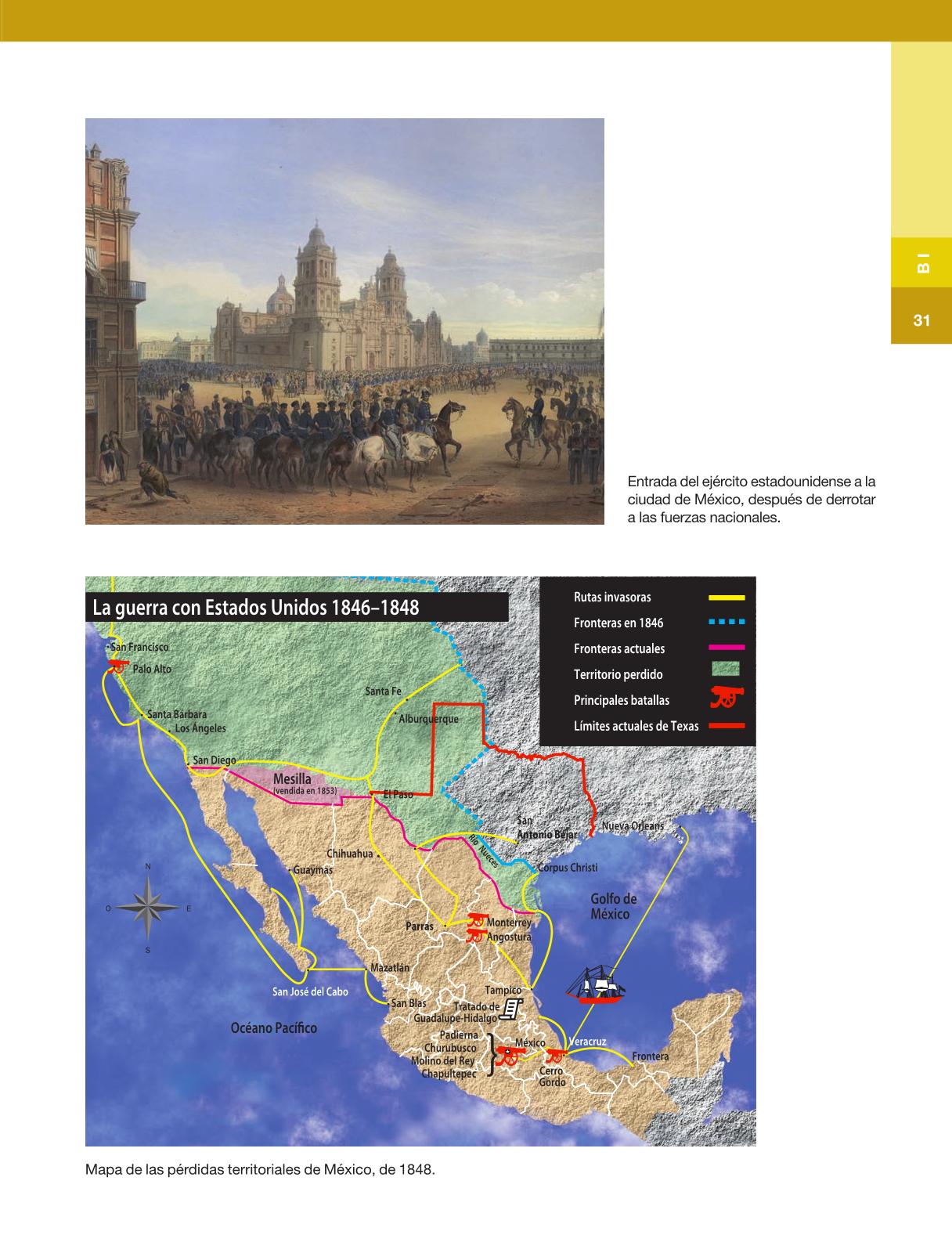
Task: Click the 'Tampico' map label
Action: click(503, 991)
